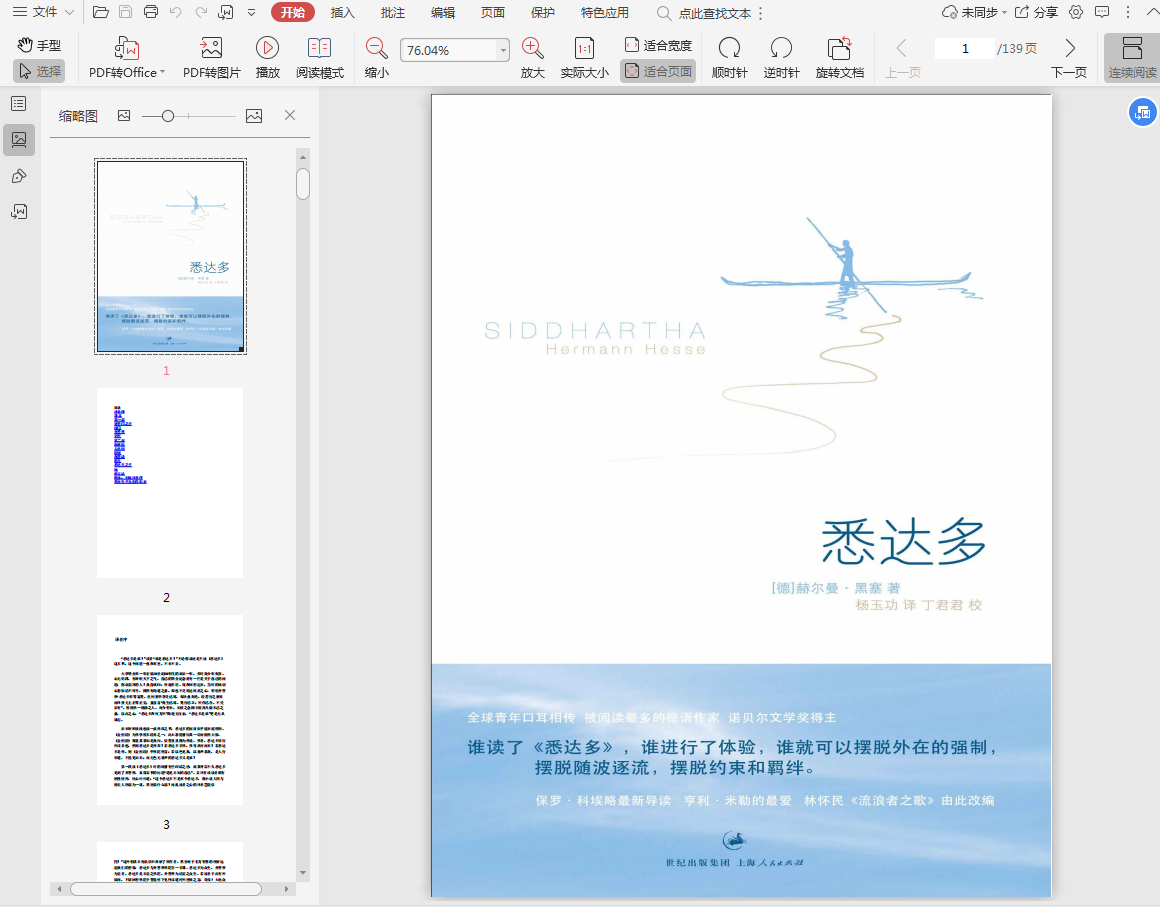Select page 2 thumbnail
This screenshot has height=907, width=1160.
(169, 482)
